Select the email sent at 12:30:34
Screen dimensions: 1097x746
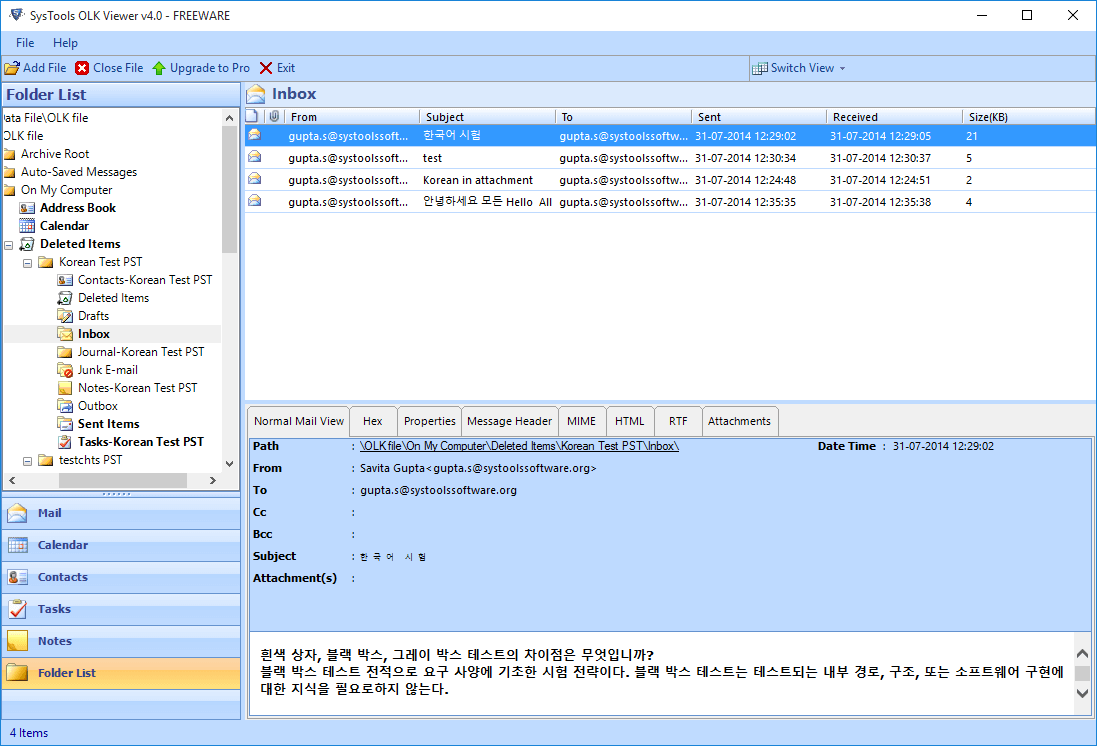coord(670,157)
